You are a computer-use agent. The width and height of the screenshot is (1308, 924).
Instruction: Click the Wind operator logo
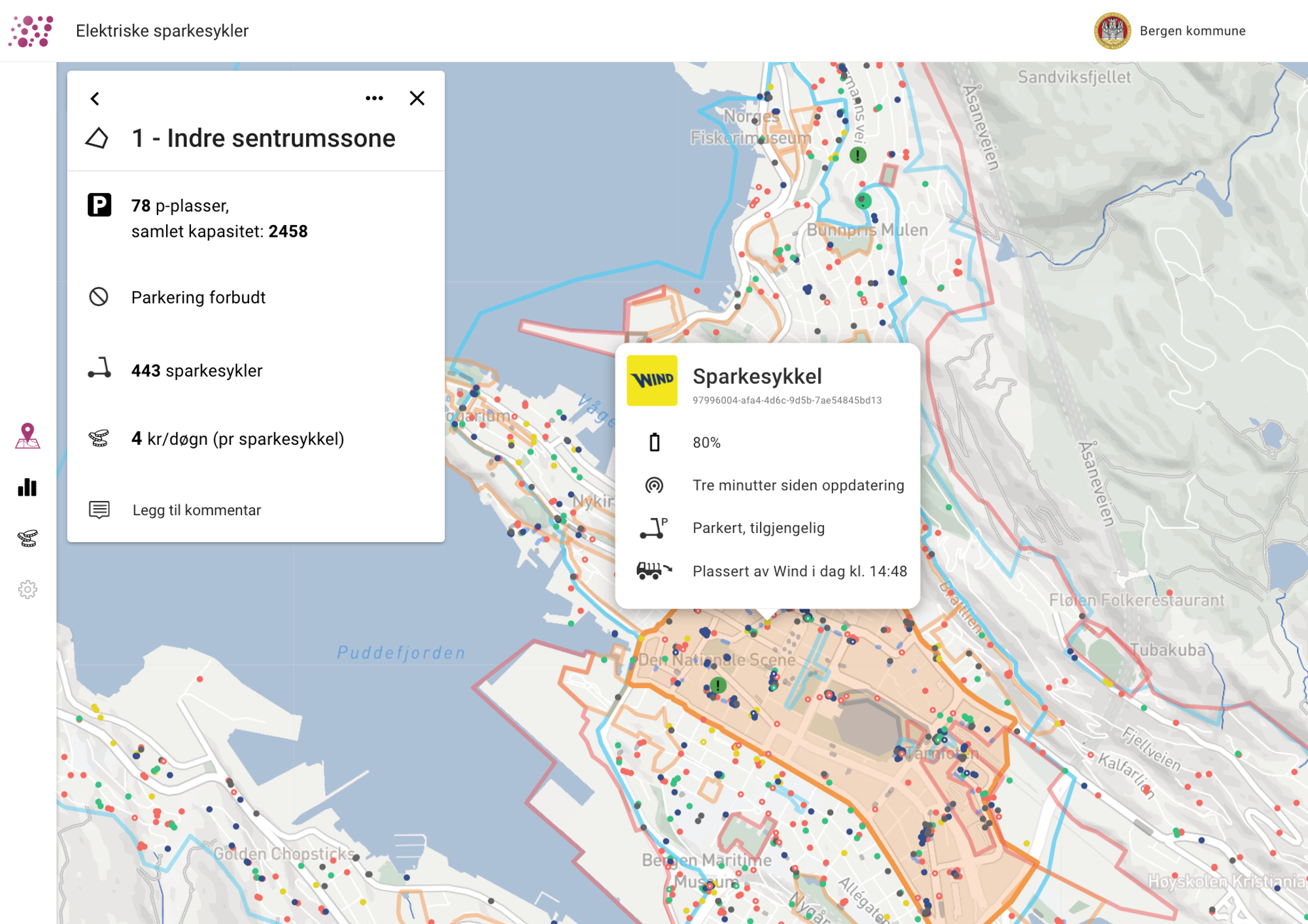[x=652, y=381]
